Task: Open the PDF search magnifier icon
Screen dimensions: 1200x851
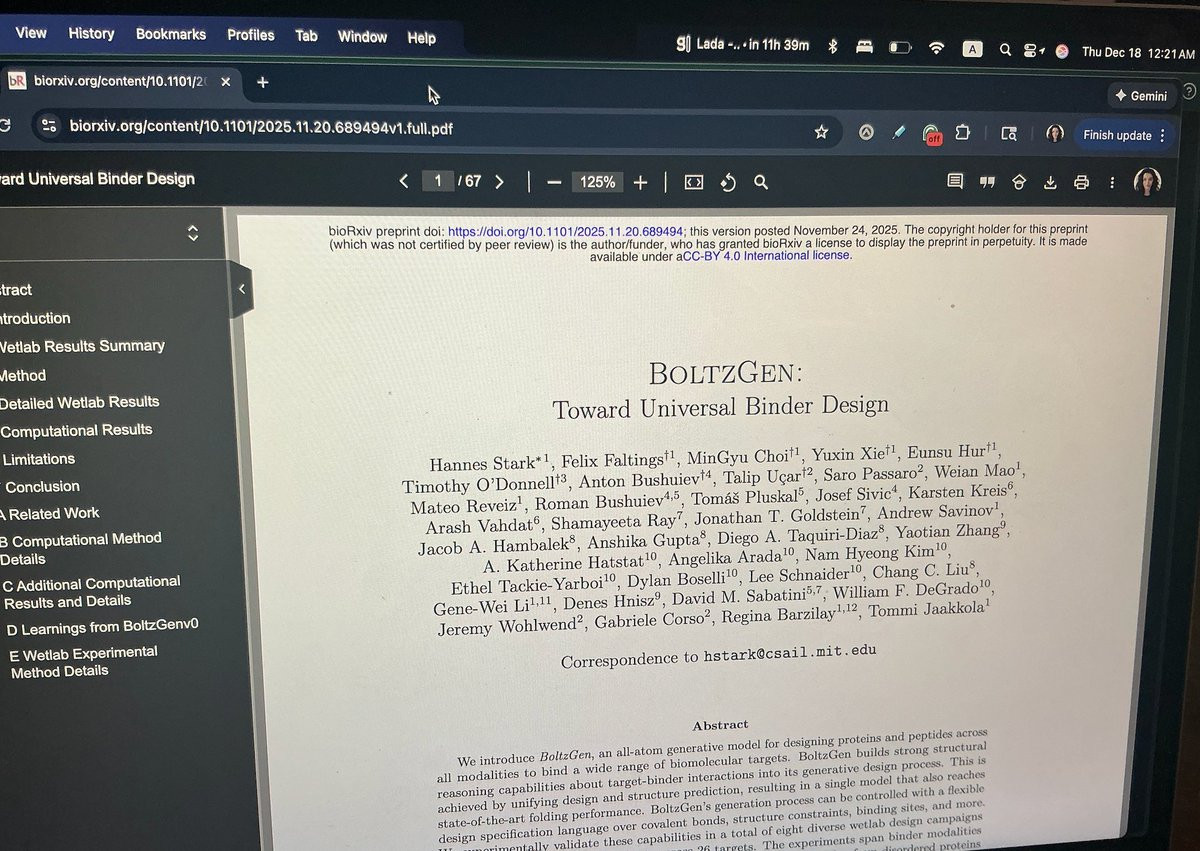Action: tap(761, 182)
